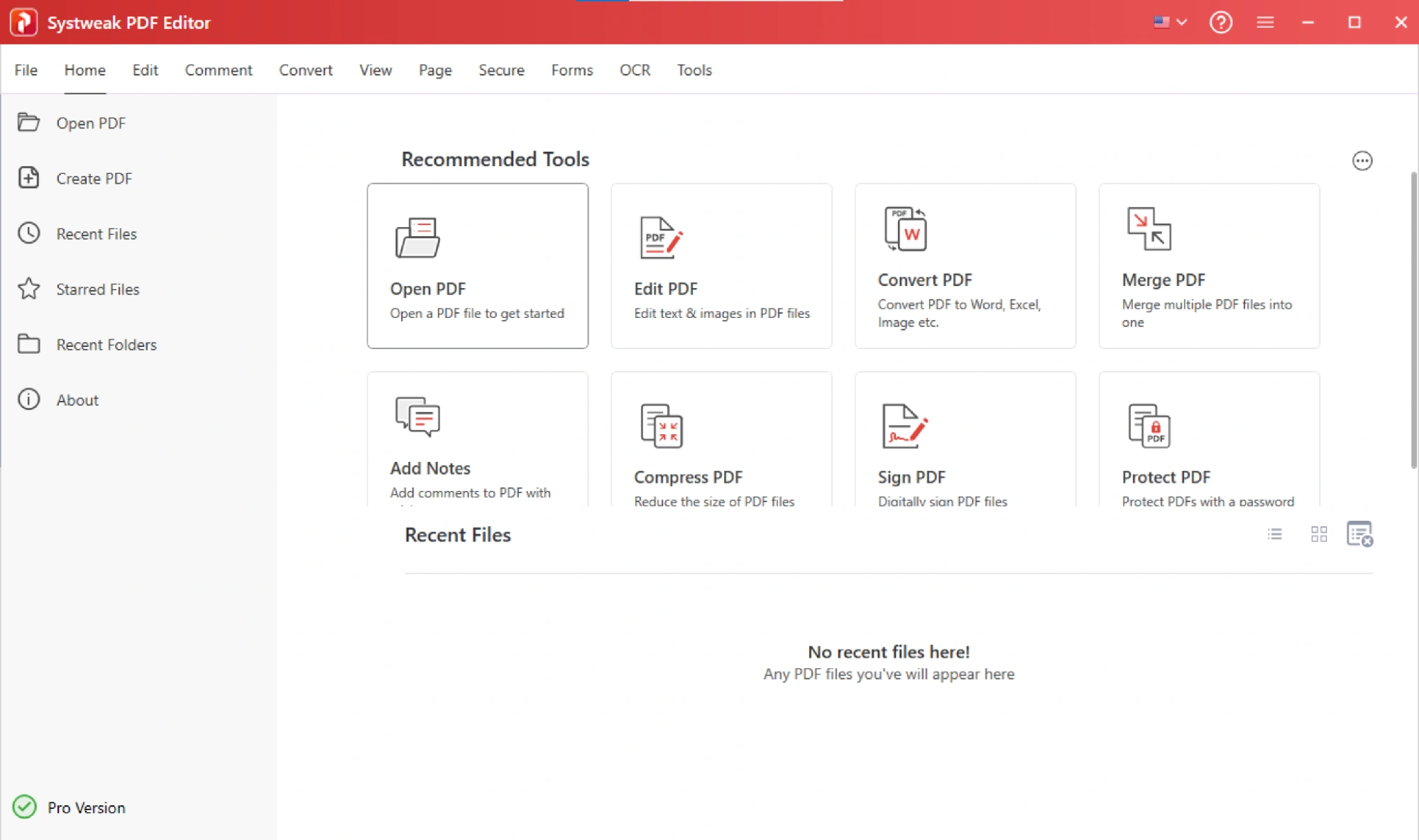This screenshot has width=1419, height=840.
Task: Open the OCR menu
Action: pyautogui.click(x=634, y=70)
